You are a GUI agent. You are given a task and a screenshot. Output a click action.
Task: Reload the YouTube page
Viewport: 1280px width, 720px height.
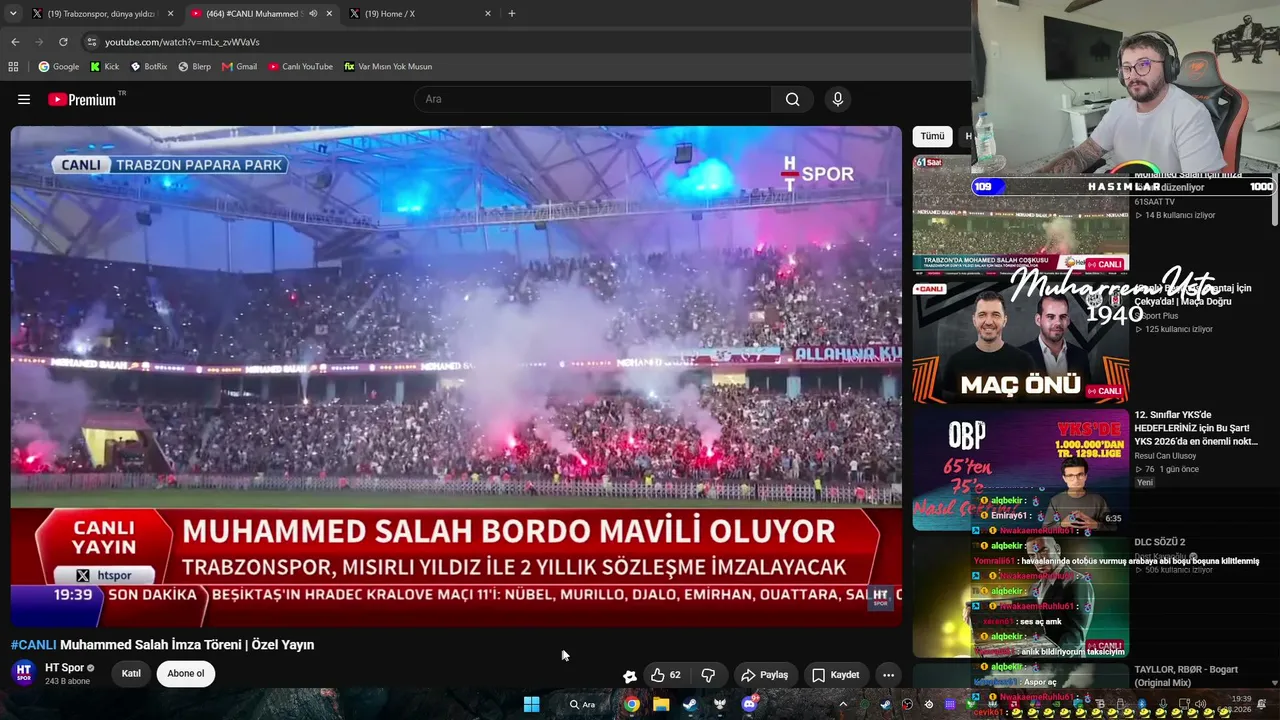click(63, 42)
